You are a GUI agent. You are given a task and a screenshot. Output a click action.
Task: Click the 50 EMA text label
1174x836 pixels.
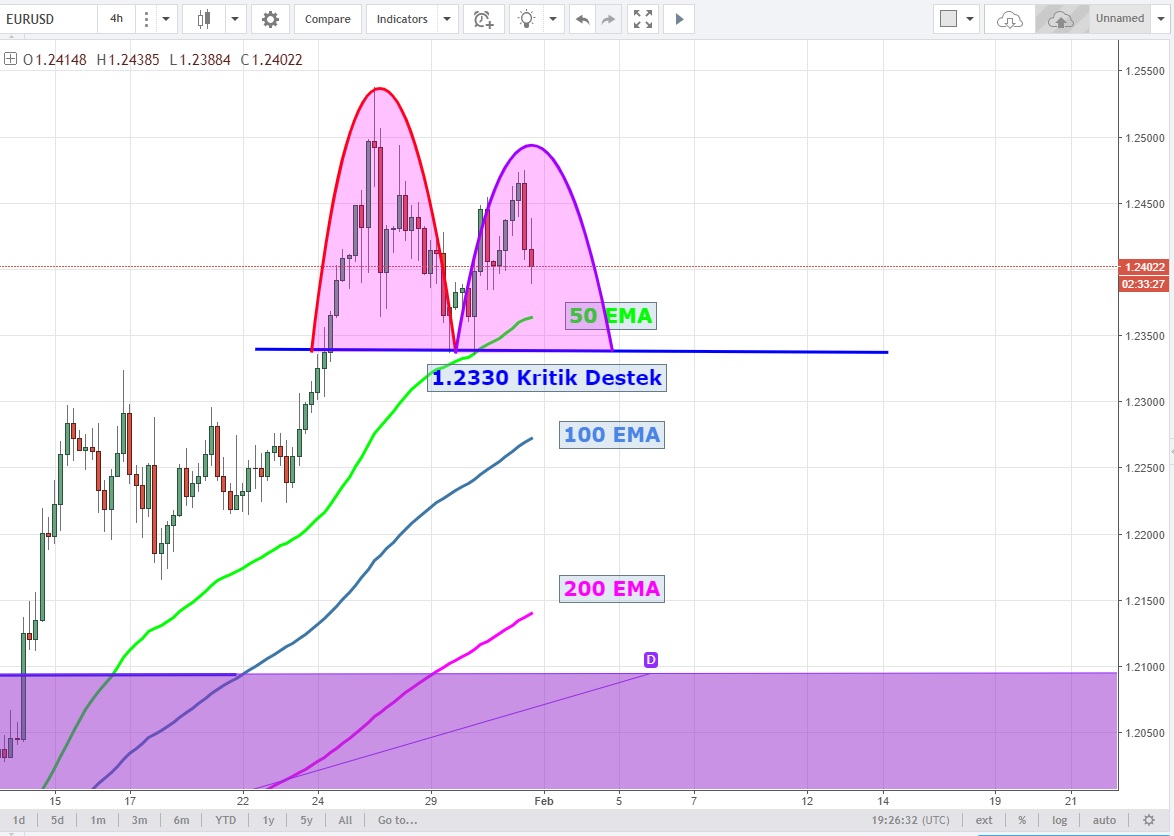[611, 316]
